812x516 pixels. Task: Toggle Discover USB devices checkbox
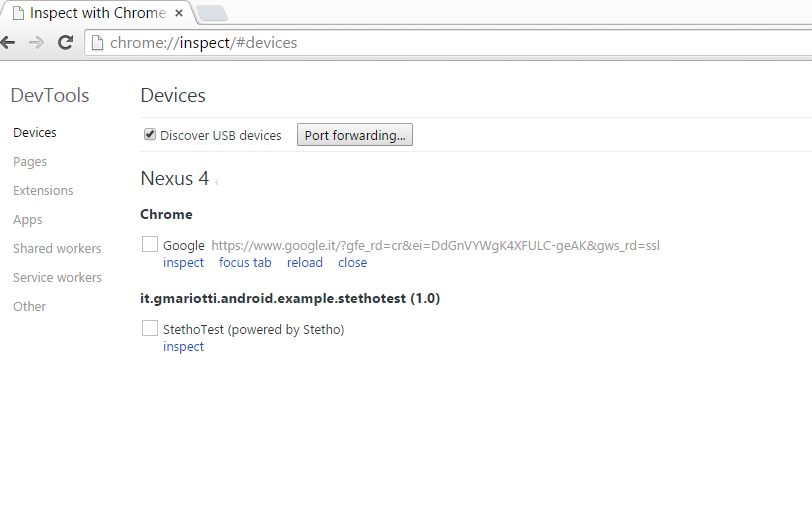tap(150, 135)
